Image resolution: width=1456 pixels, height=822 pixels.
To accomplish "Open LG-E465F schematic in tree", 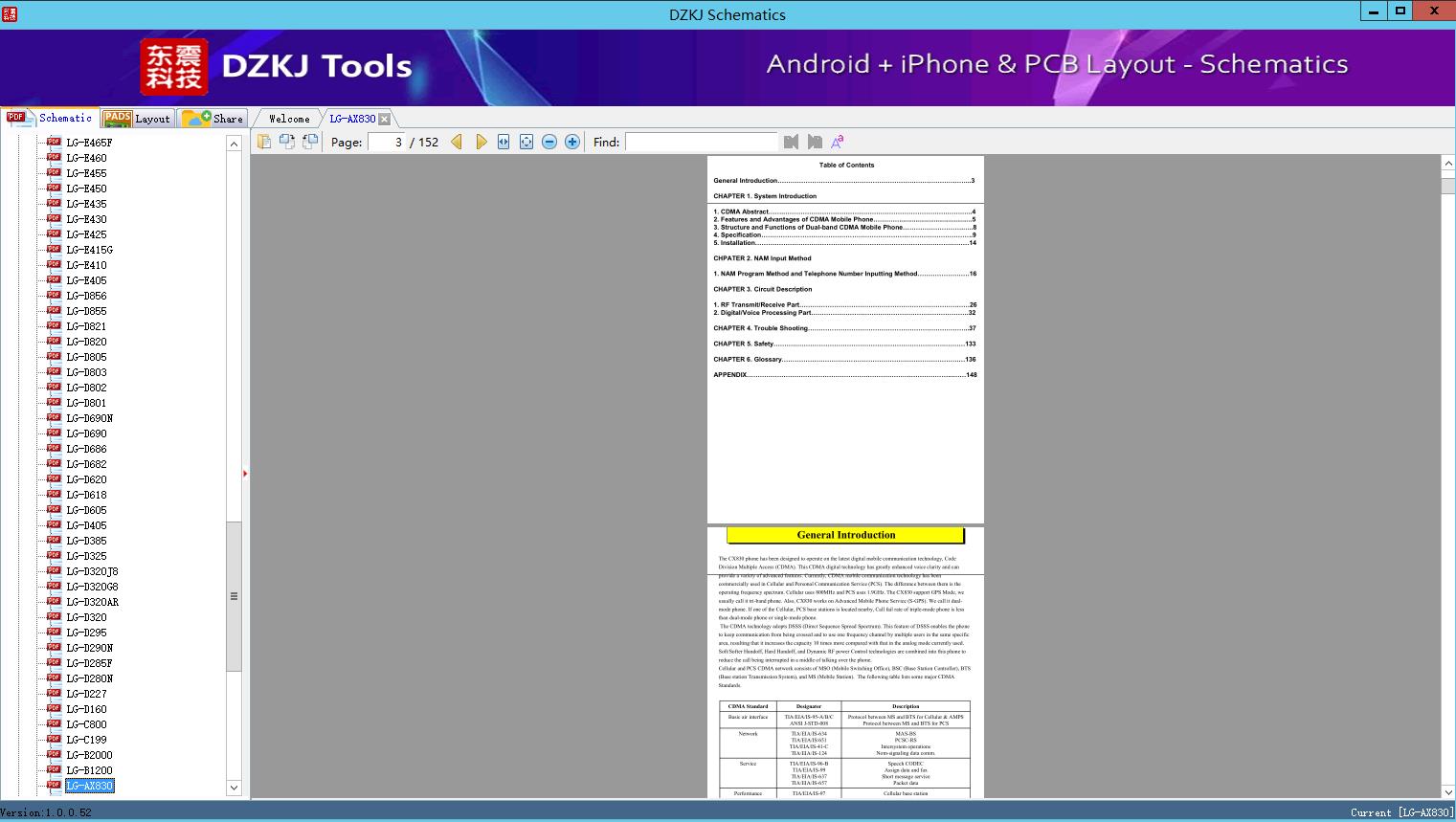I will click(89, 143).
